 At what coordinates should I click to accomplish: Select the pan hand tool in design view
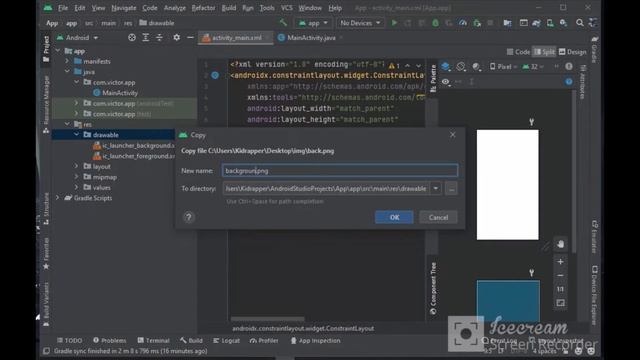point(560,244)
